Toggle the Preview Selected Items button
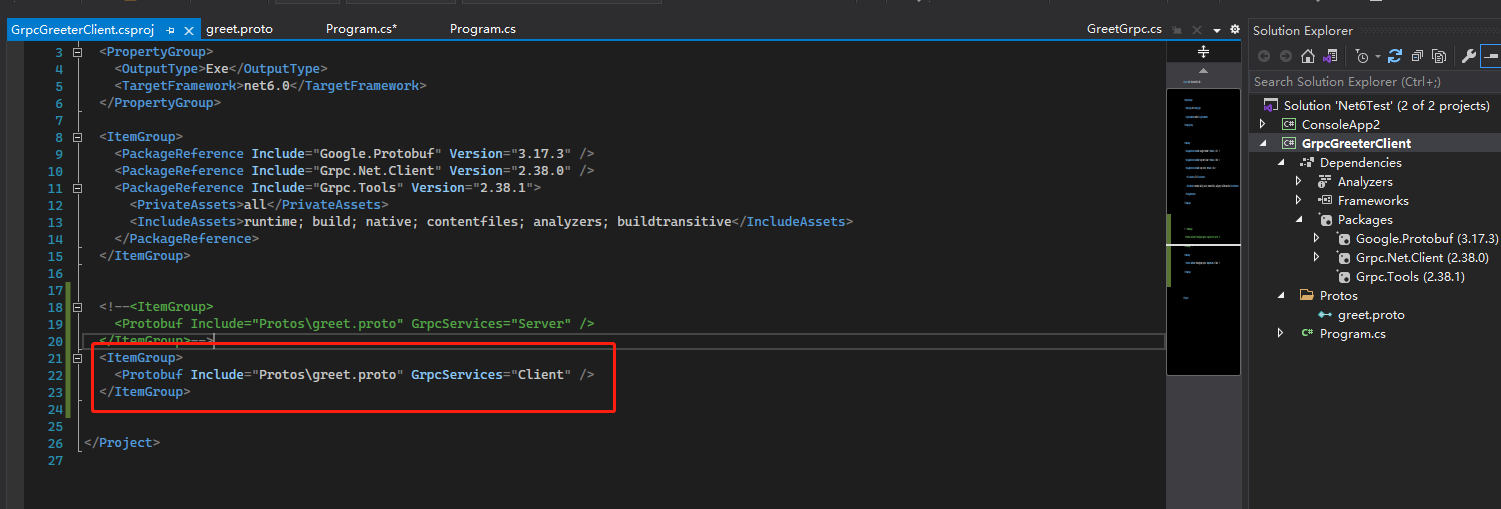1501x509 pixels. pyautogui.click(x=1491, y=56)
